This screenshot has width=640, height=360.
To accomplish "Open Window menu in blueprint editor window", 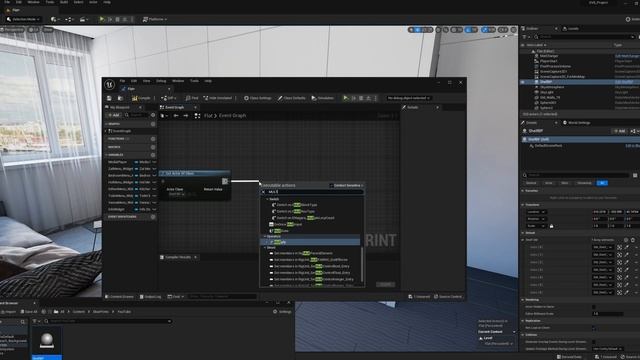I will click(178, 81).
